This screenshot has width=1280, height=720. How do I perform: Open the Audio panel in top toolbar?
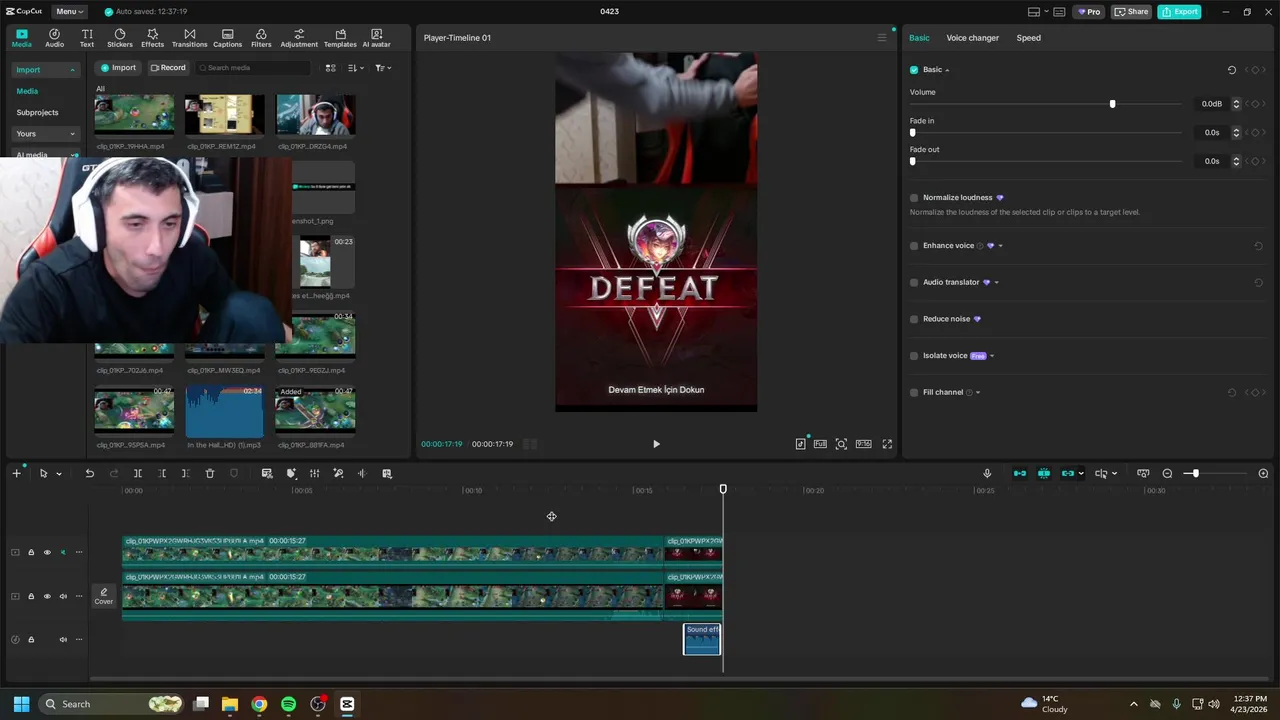(x=54, y=38)
